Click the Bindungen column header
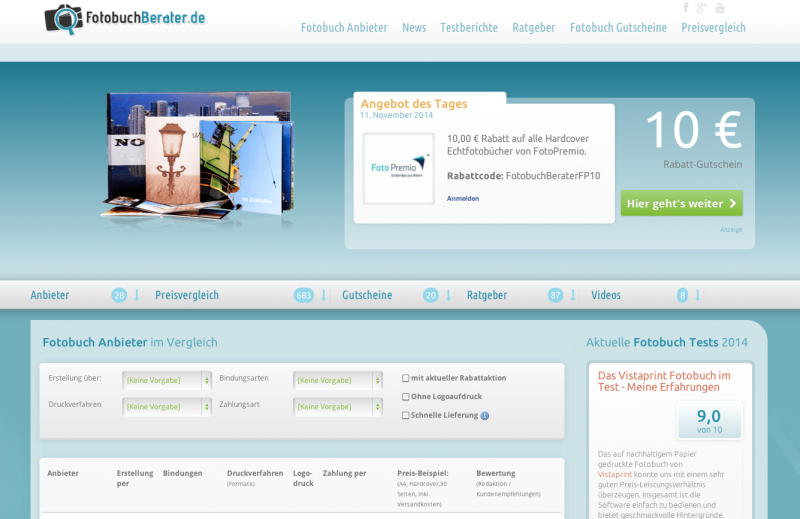 click(183, 473)
